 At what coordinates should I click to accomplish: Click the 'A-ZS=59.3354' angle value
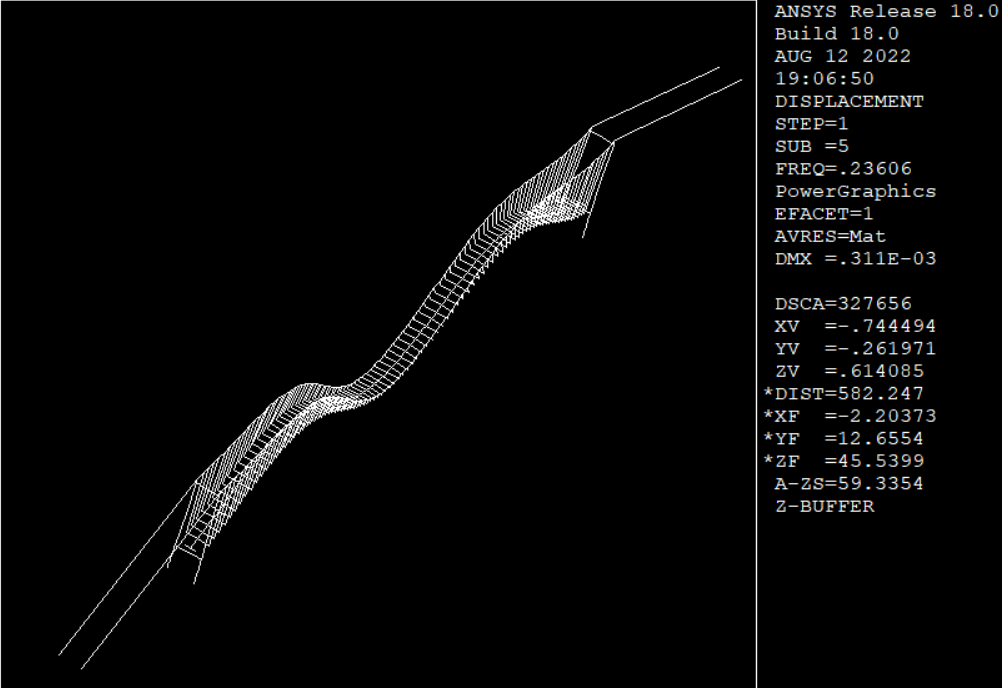[849, 484]
